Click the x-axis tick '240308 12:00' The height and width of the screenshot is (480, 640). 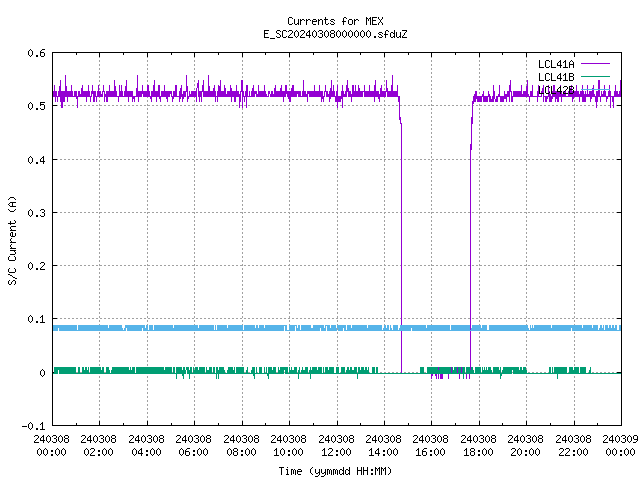coord(336,445)
